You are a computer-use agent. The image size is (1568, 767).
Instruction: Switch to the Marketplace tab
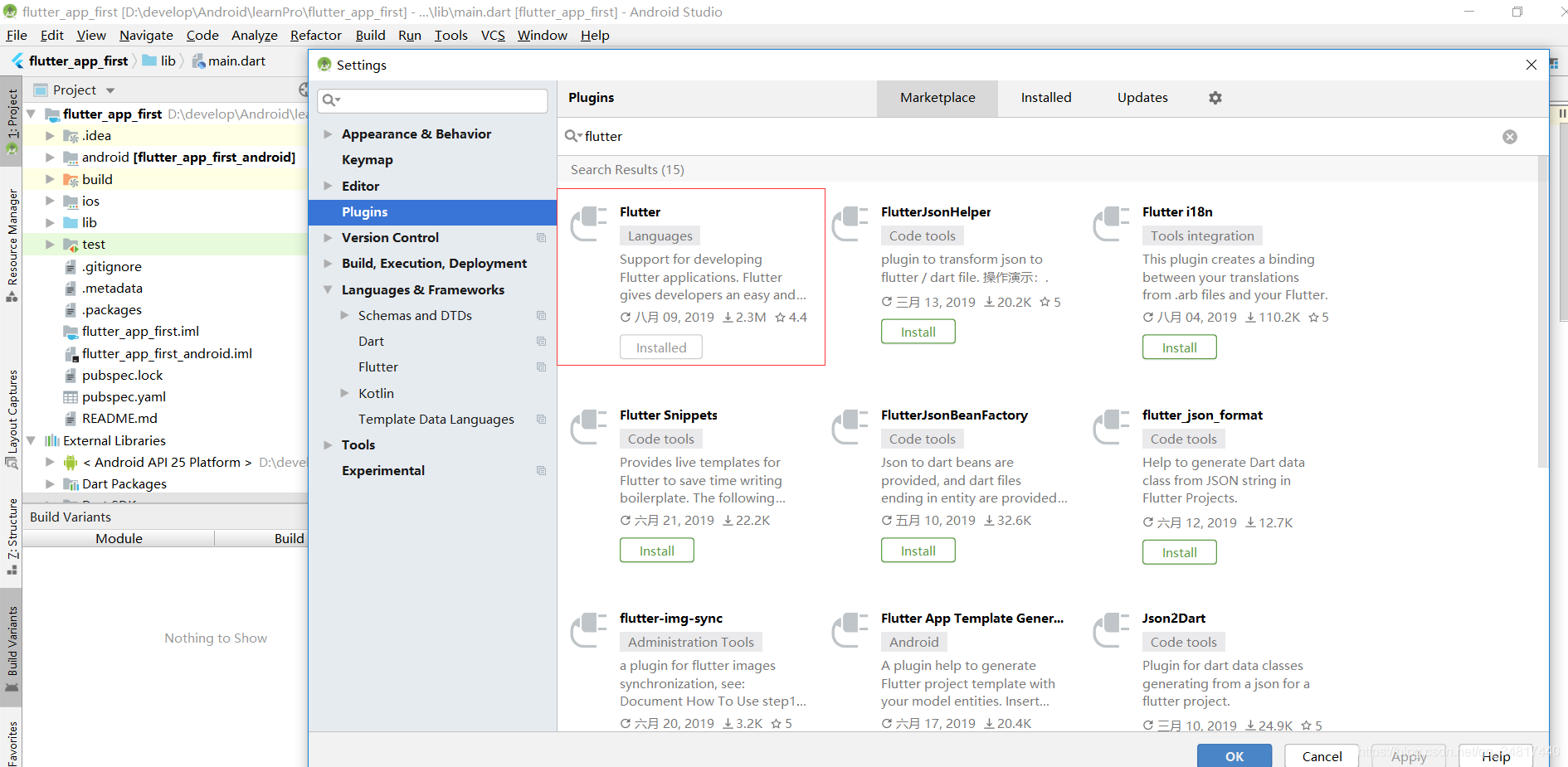(937, 98)
